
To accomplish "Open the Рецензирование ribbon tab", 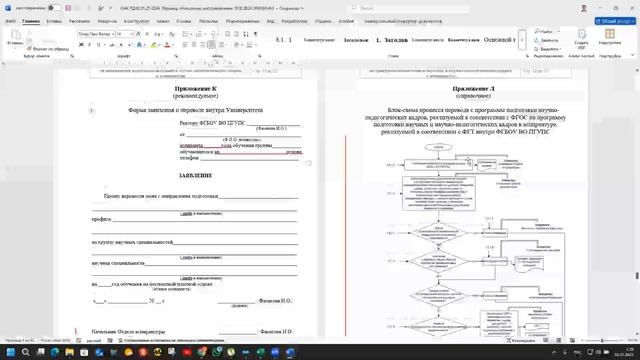I will (242, 21).
